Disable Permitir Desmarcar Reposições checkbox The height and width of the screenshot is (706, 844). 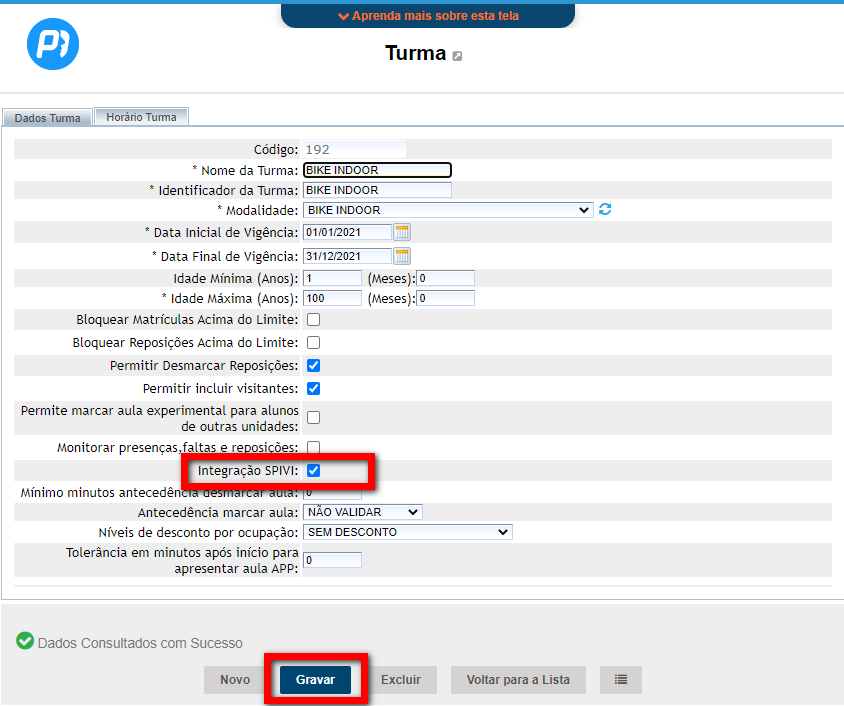click(x=313, y=366)
